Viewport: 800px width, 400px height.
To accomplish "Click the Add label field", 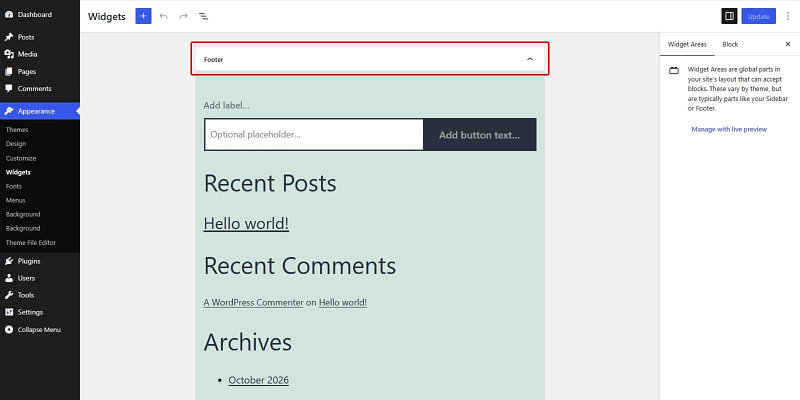I will [x=227, y=106].
